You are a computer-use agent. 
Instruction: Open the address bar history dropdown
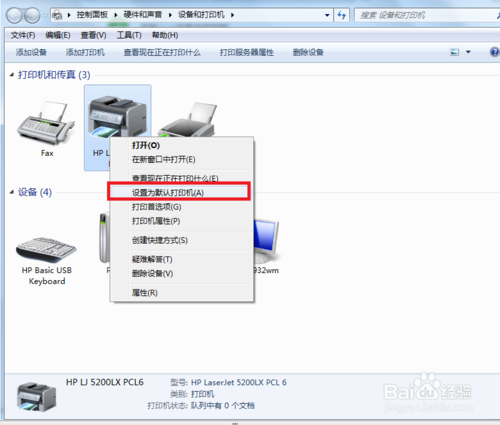(327, 15)
